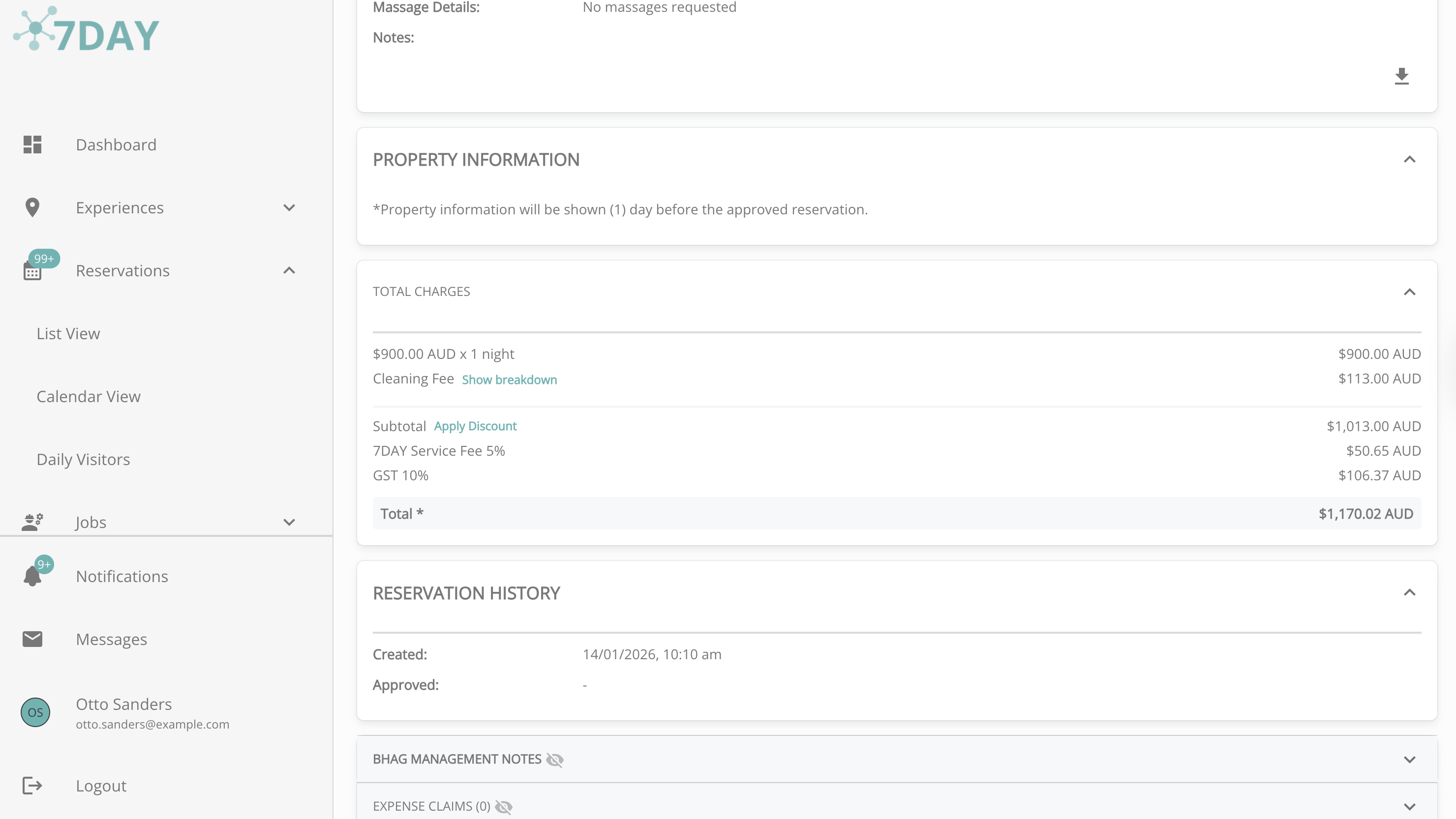
Task: Click the Apply Discount link
Action: (475, 426)
